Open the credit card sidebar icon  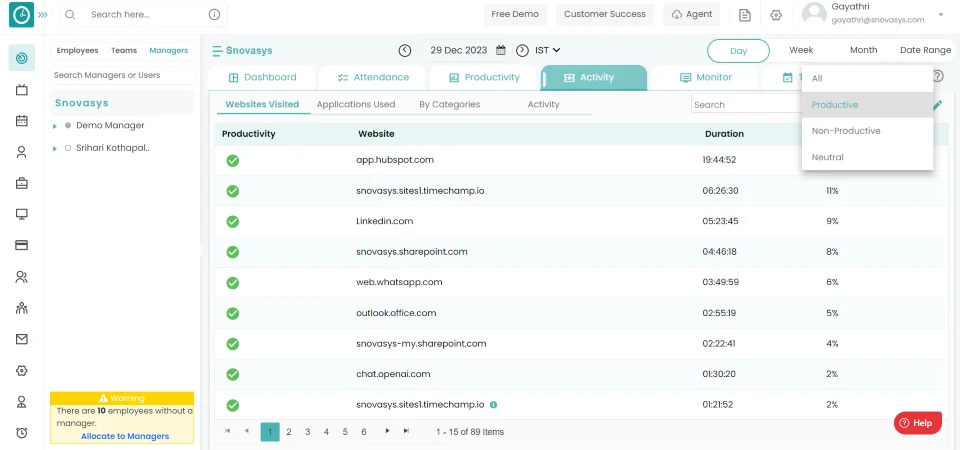click(x=21, y=245)
